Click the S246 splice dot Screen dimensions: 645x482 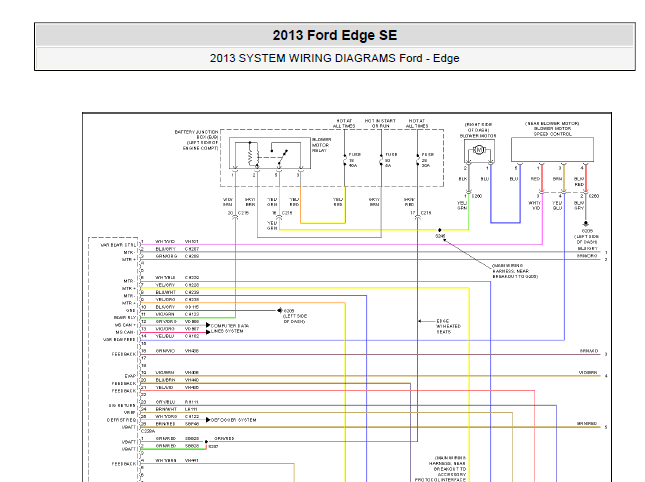tap(439, 230)
